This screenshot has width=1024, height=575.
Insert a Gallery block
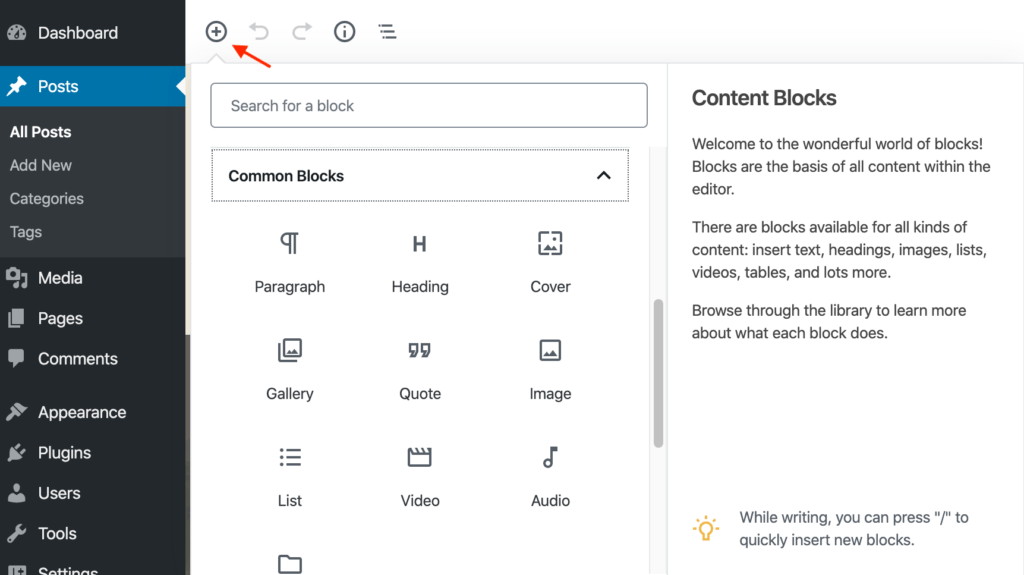tap(289, 370)
